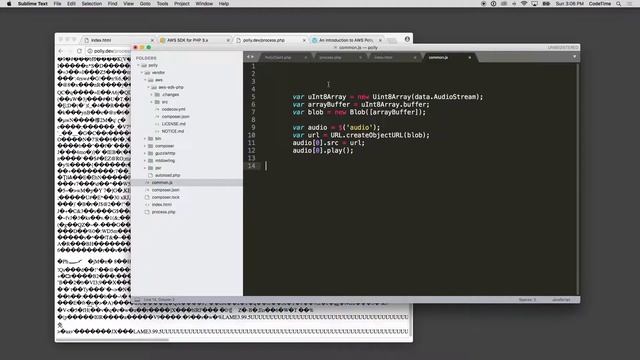The width and height of the screenshot is (640, 360).
Task: Click line number 5 in the gutter
Action: (x=253, y=97)
